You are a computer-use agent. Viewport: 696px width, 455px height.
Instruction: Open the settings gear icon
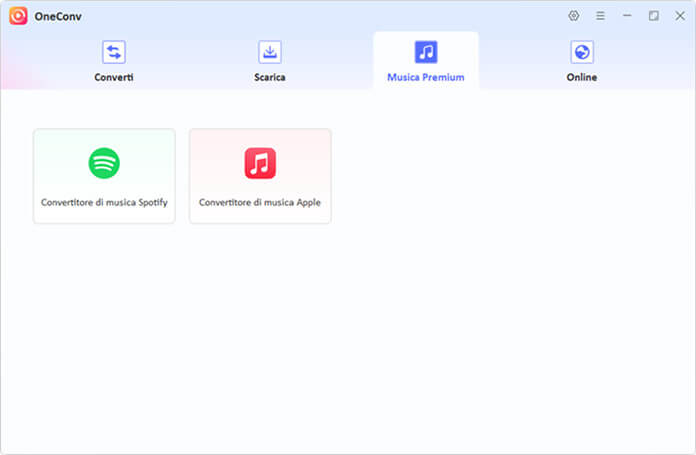pos(573,16)
